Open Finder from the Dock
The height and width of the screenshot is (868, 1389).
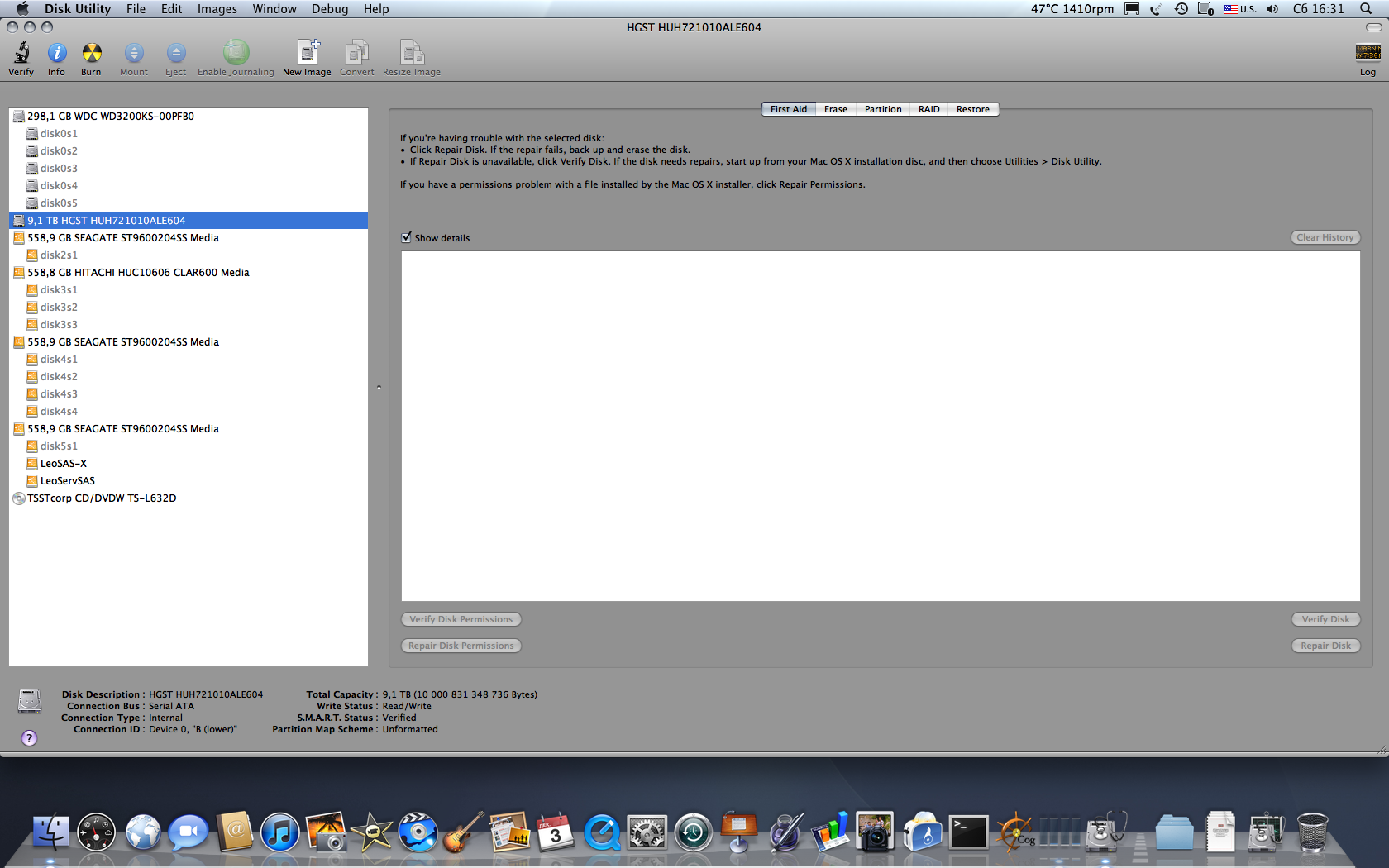coord(50,832)
